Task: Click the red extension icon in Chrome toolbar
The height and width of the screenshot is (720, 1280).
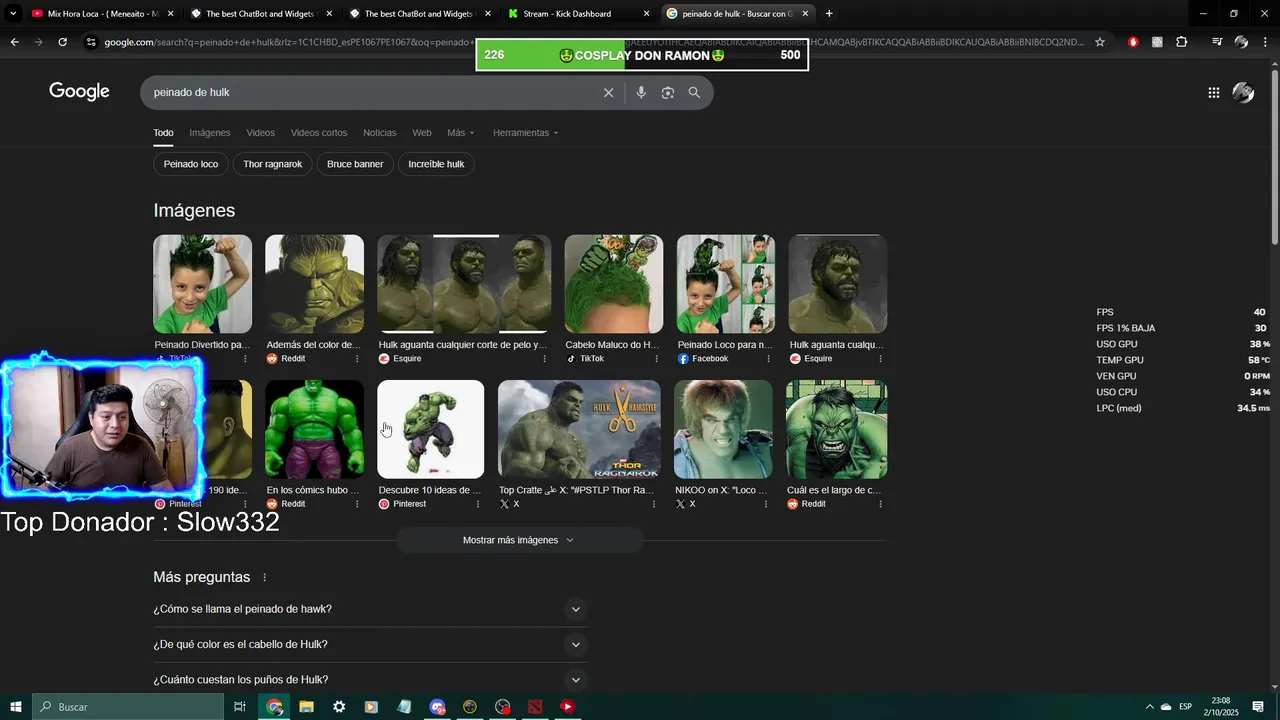Action: pyautogui.click(x=1133, y=42)
